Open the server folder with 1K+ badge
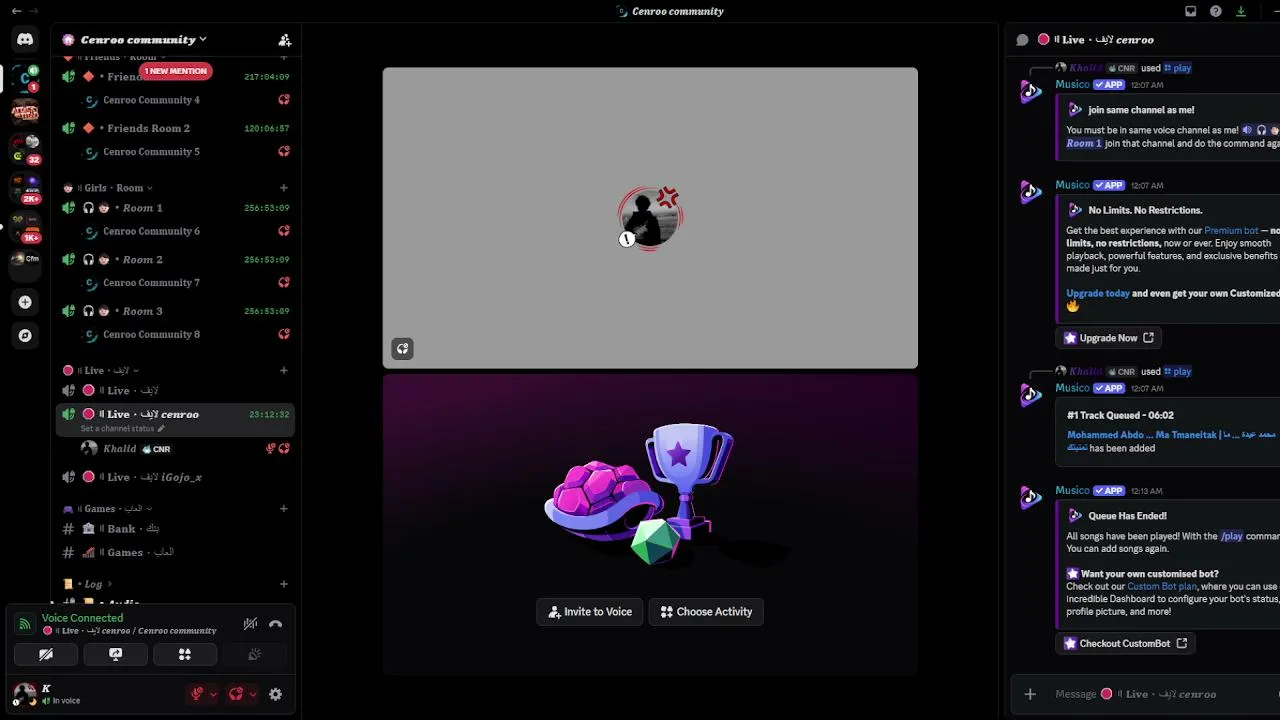The width and height of the screenshot is (1280, 720). click(x=25, y=226)
